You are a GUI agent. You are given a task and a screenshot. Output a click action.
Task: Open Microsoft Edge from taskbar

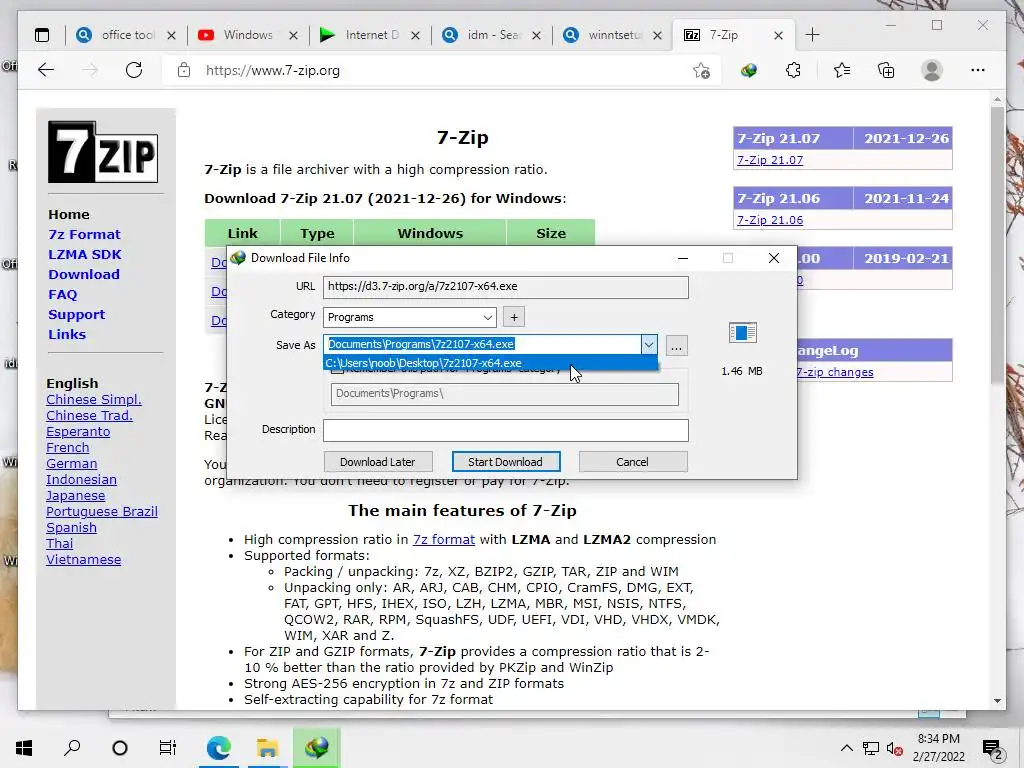coord(219,748)
